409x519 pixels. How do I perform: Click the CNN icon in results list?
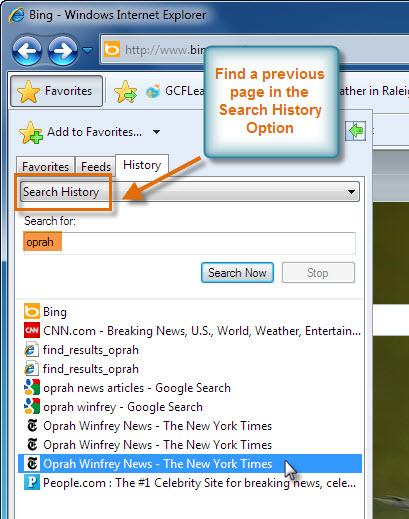pos(32,330)
